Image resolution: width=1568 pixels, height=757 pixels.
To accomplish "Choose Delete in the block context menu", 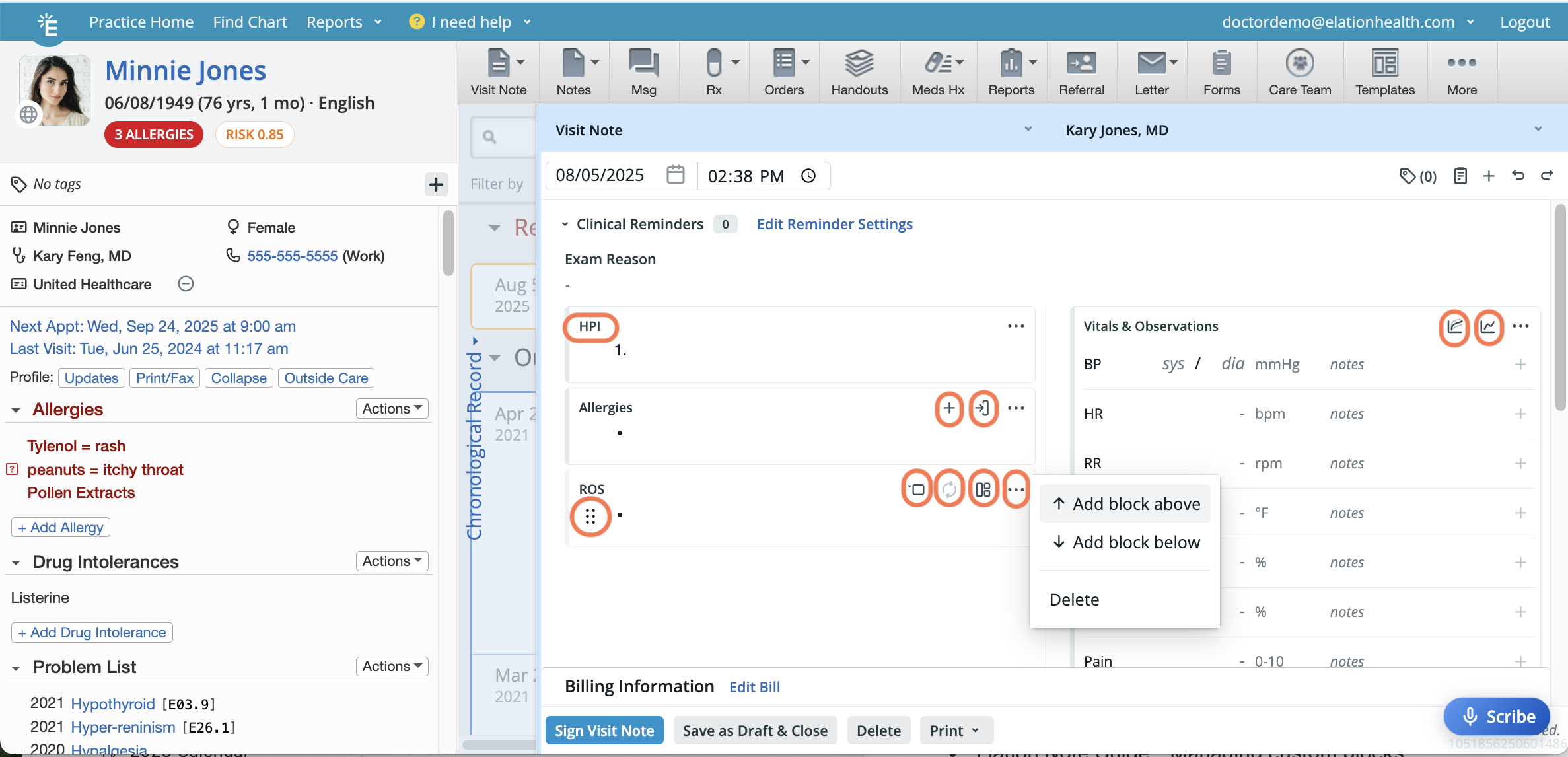I will pyautogui.click(x=1074, y=600).
